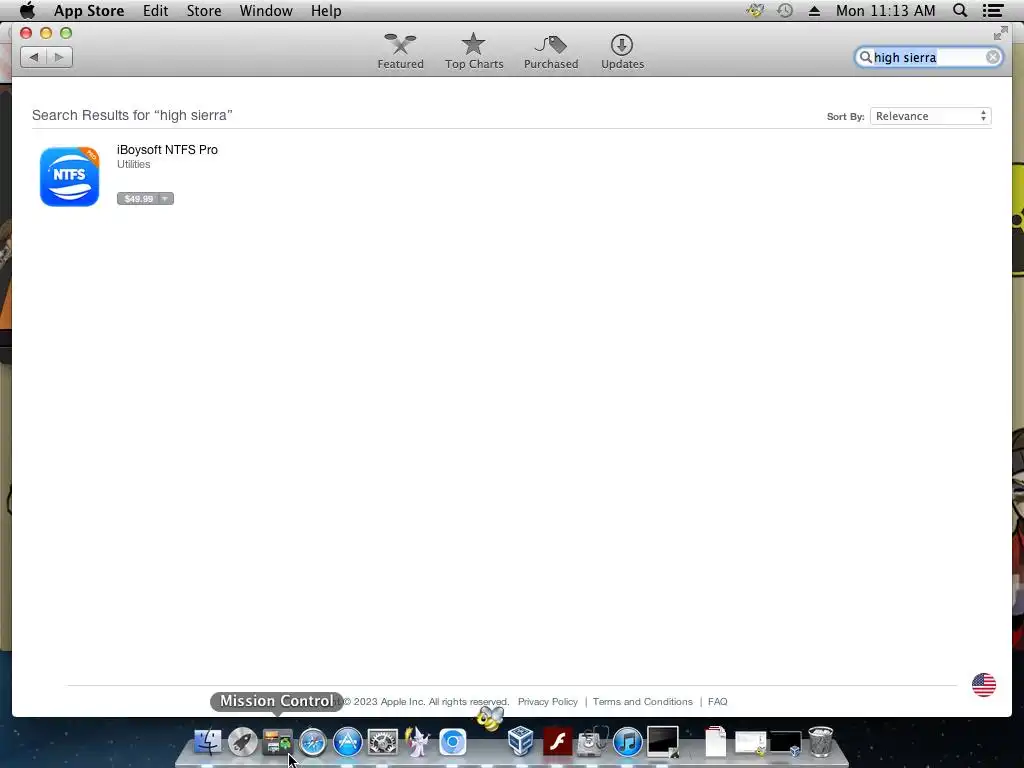The width and height of the screenshot is (1024, 768).
Task: Open the Chromium icon in the dock
Action: tap(453, 743)
